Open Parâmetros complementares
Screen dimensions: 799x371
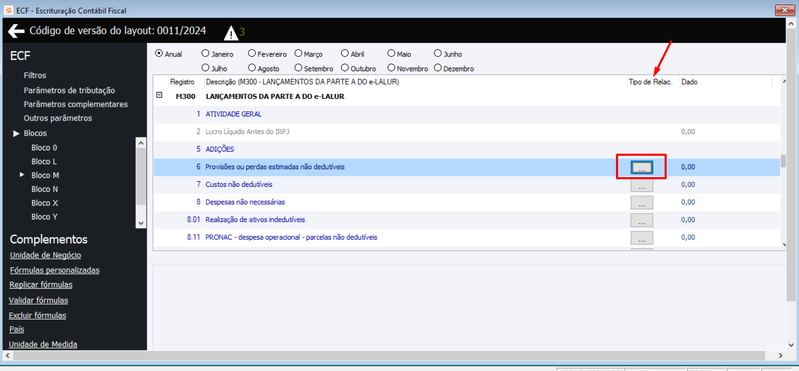(75, 104)
